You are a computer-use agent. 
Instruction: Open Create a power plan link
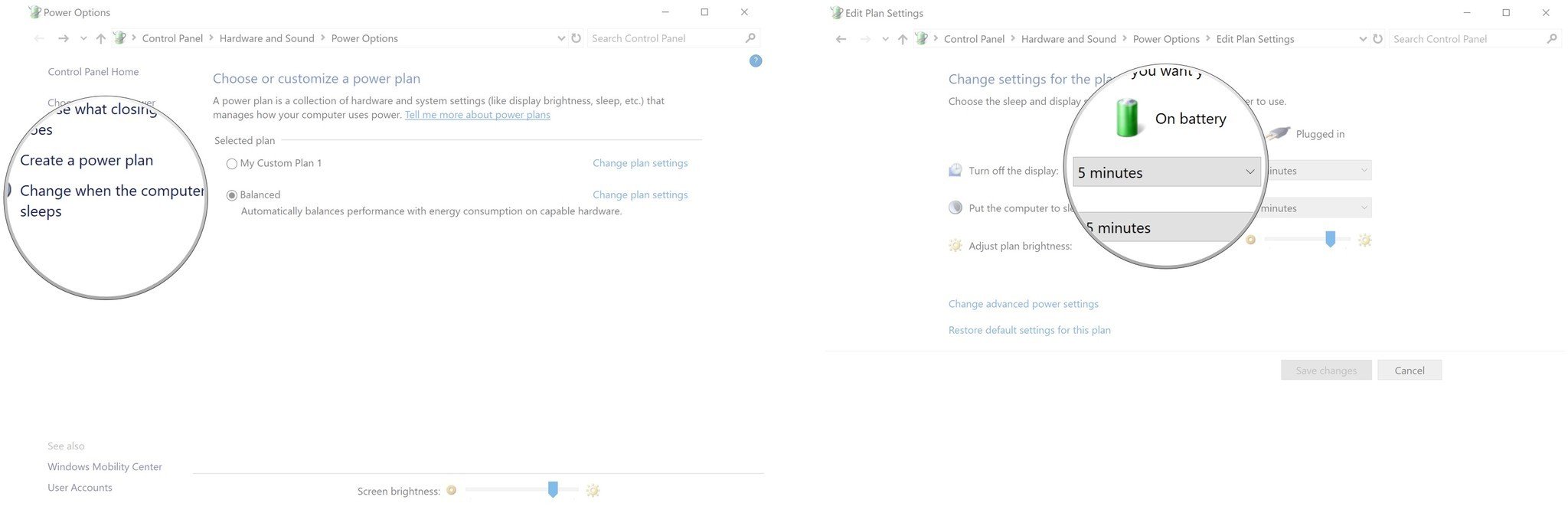tap(87, 160)
